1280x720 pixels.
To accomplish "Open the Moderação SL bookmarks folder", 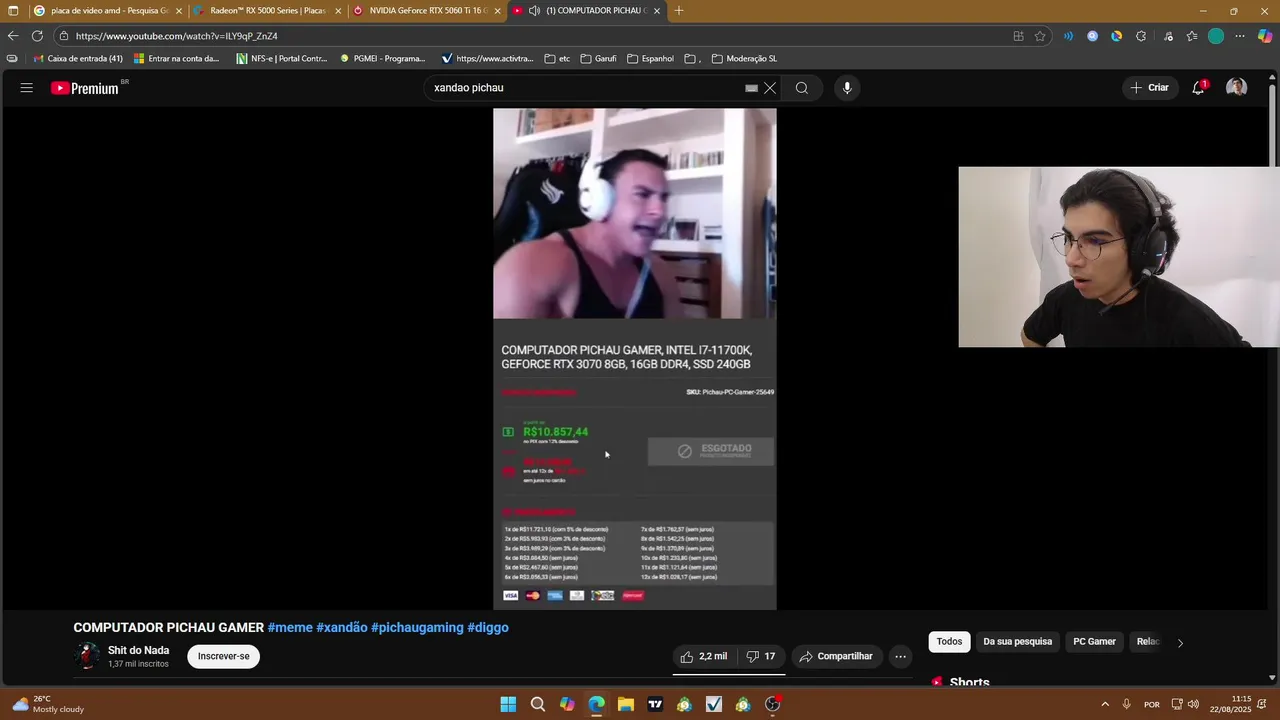I will (744, 58).
